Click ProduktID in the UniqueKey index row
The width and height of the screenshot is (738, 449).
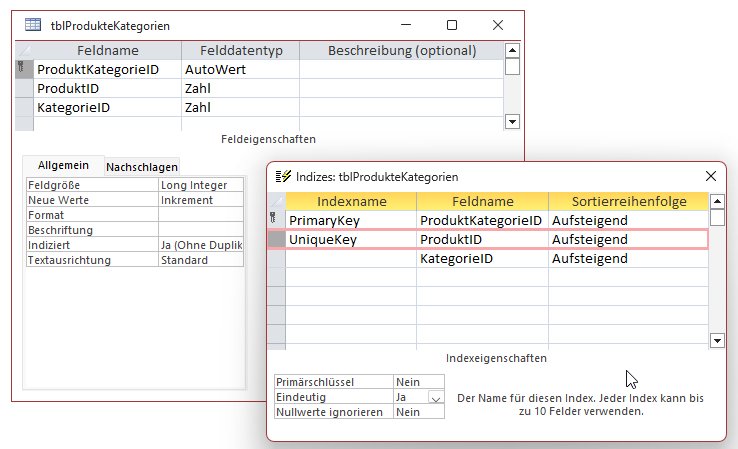[x=482, y=240]
